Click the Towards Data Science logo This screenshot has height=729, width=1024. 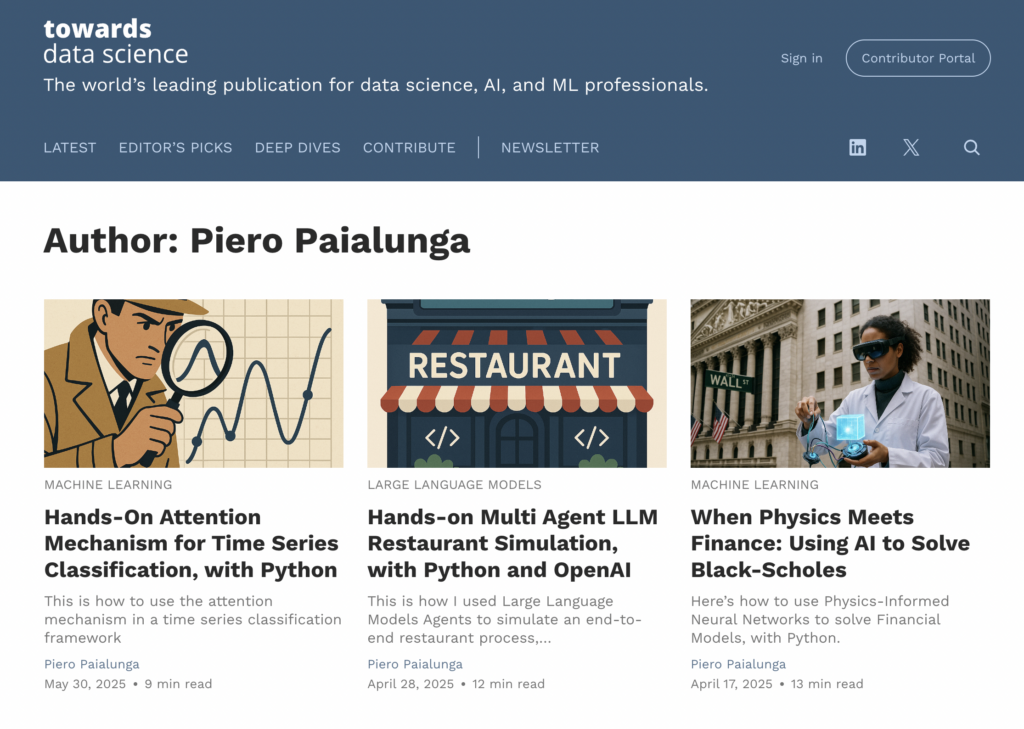[x=115, y=41]
